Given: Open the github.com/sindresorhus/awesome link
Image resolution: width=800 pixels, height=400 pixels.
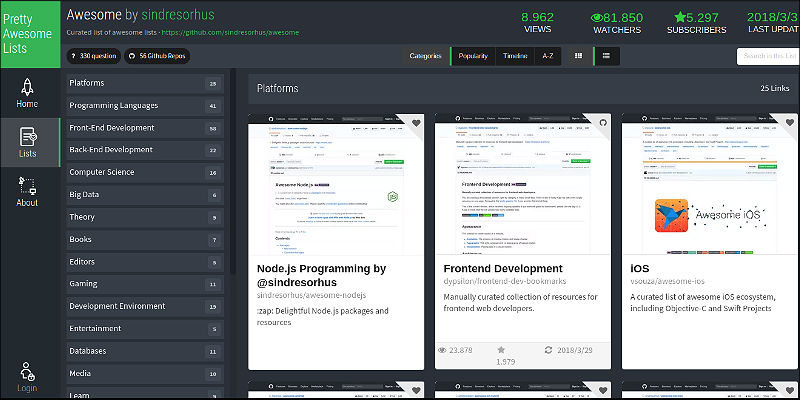Looking at the screenshot, I should [x=231, y=33].
